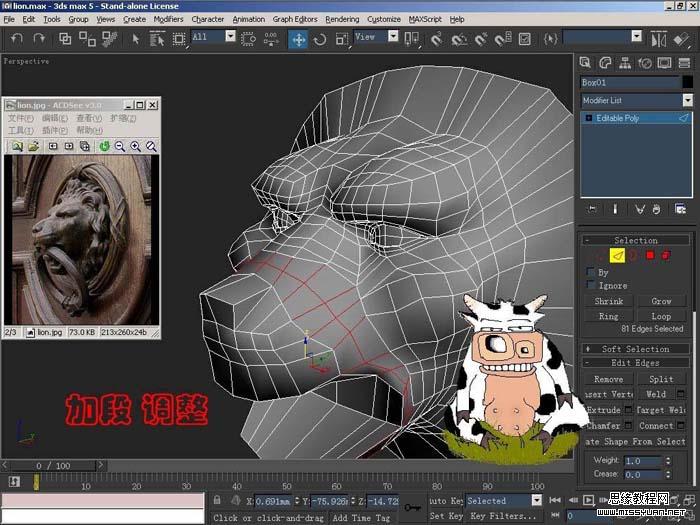
Task: Click the Loop selection button
Action: 661,316
